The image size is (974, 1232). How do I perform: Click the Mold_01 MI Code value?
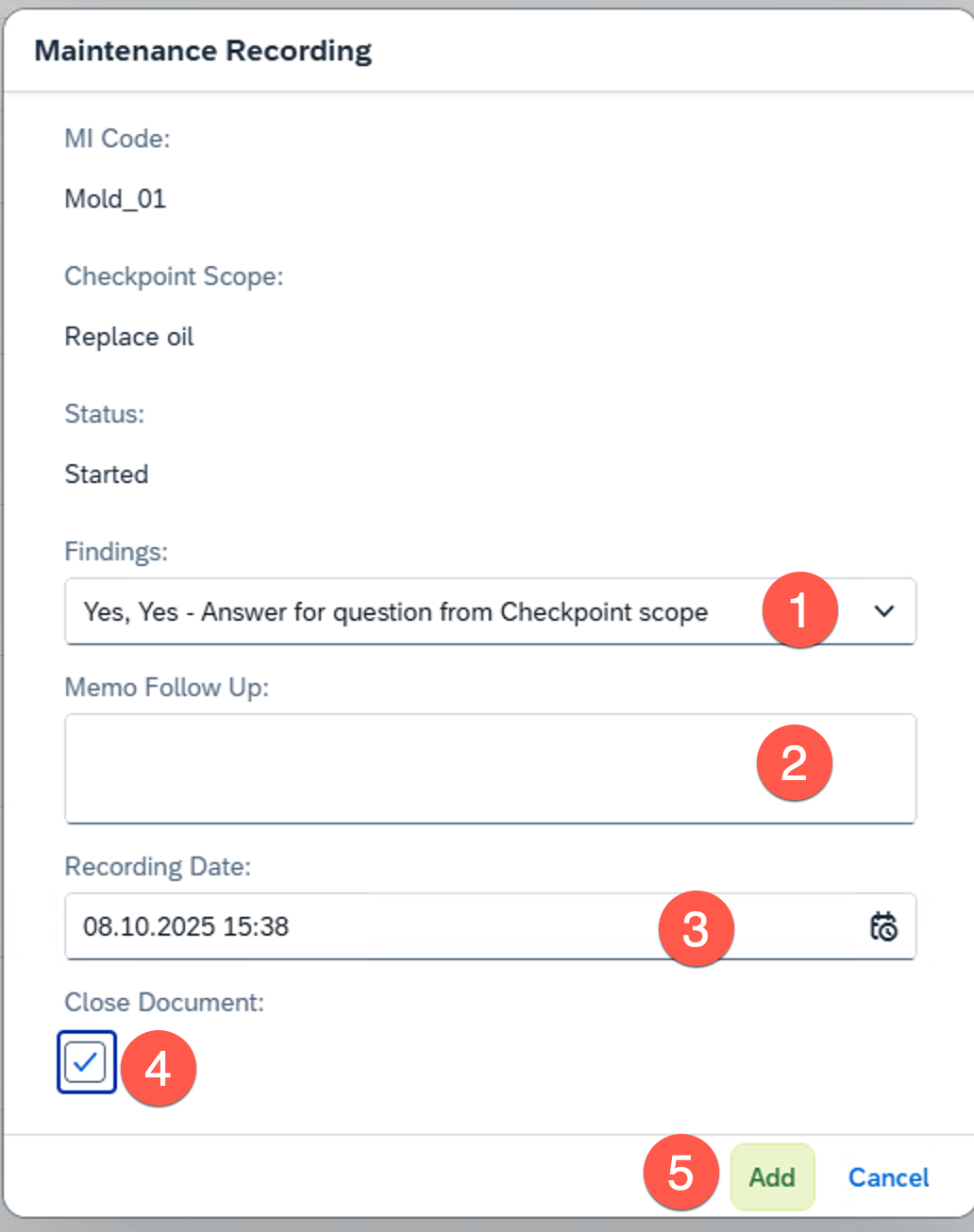coord(115,199)
